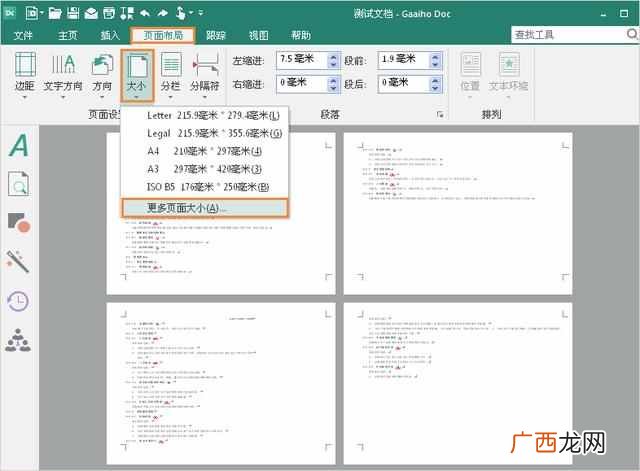The image size is (640, 471).
Task: Click the Gaaiho Doc app logo
Action: pos(10,13)
